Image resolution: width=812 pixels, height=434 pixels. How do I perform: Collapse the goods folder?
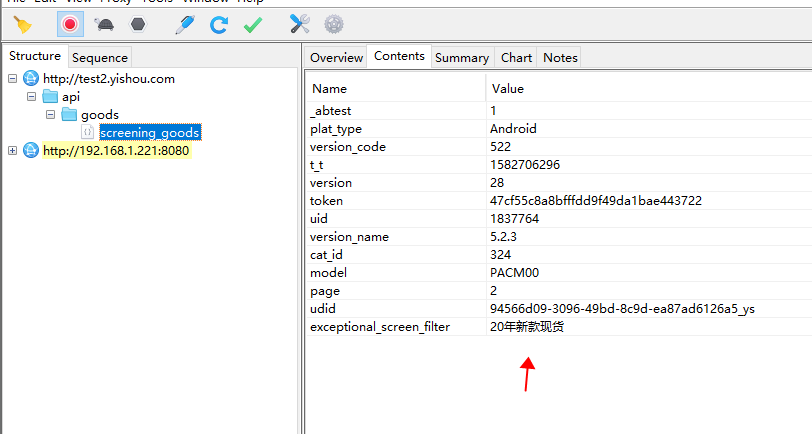pyautogui.click(x=50, y=114)
